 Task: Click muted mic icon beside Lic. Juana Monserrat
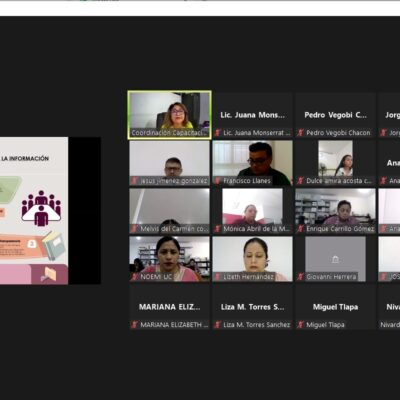[x=218, y=133]
